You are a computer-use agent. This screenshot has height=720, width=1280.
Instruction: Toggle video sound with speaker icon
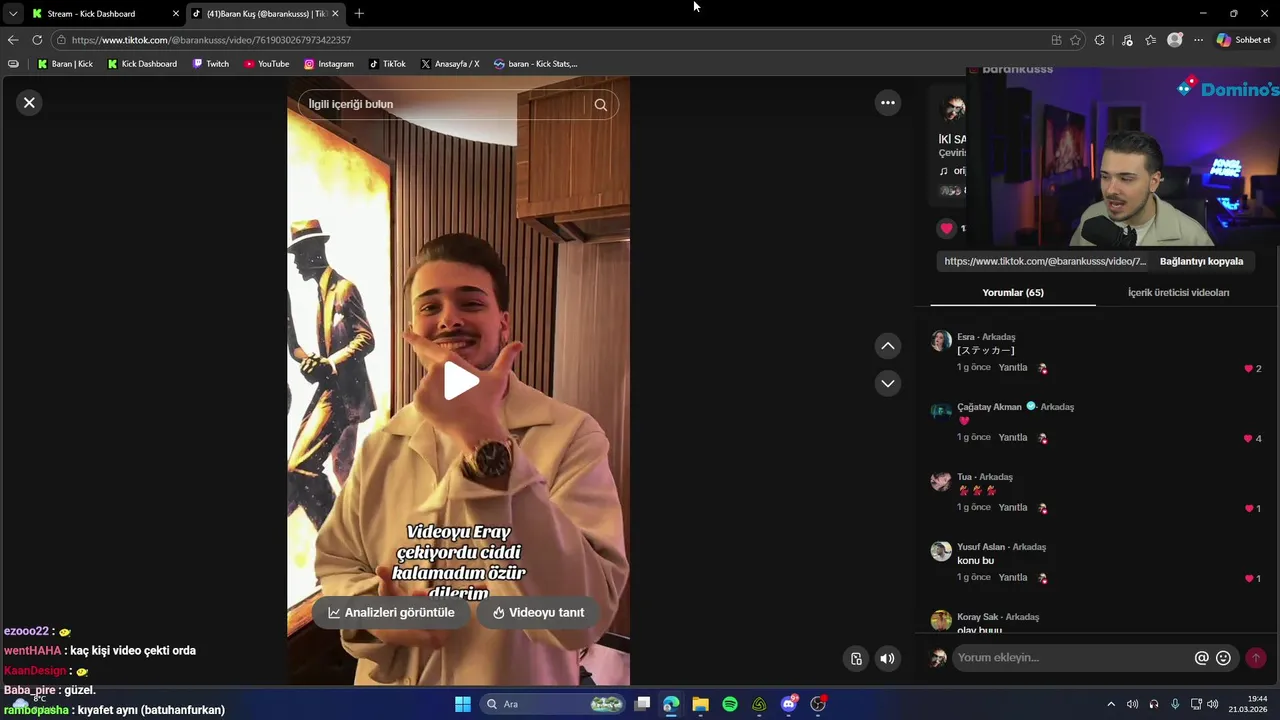point(887,658)
